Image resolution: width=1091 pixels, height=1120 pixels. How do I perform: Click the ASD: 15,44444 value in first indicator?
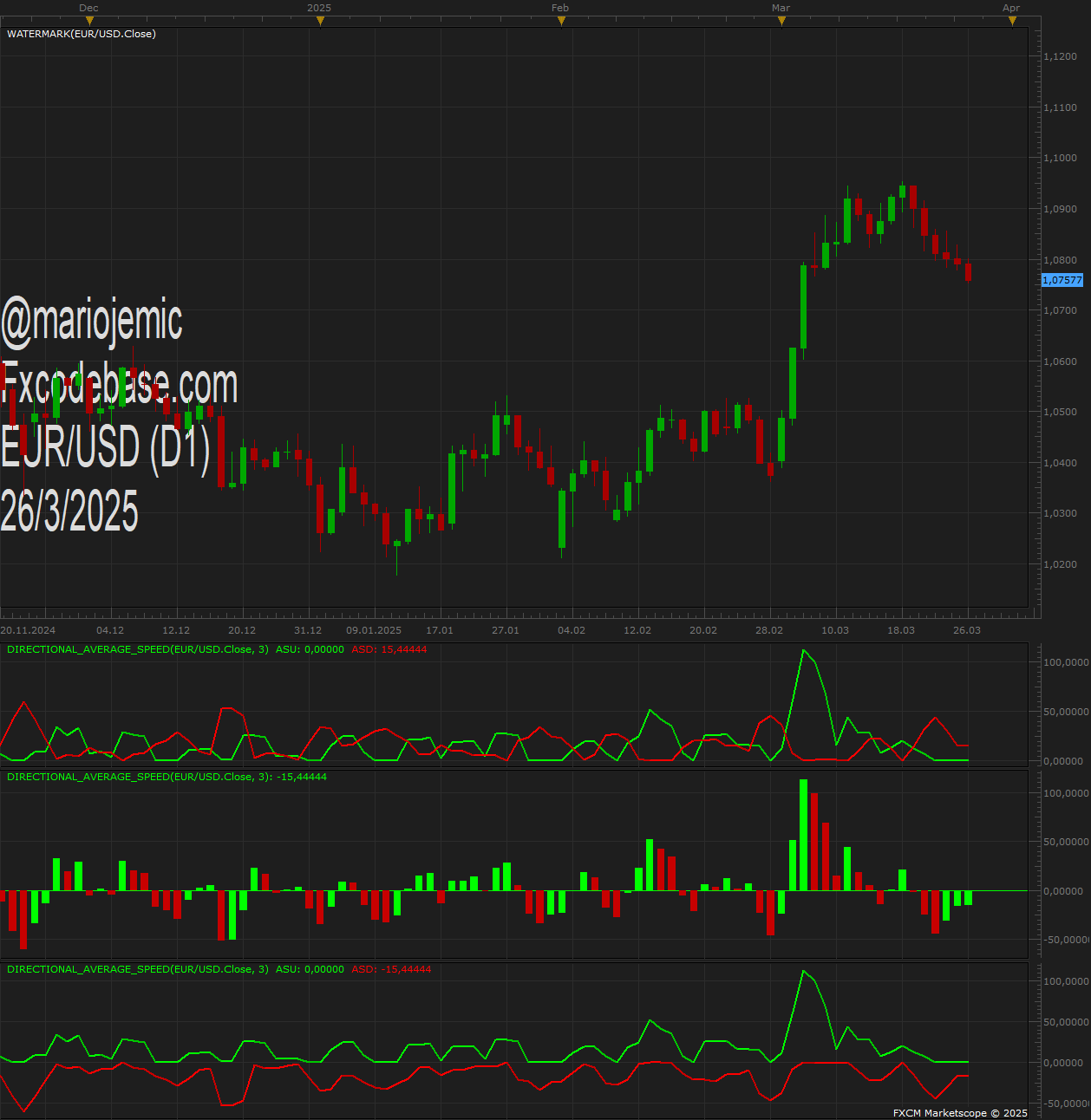coord(389,649)
